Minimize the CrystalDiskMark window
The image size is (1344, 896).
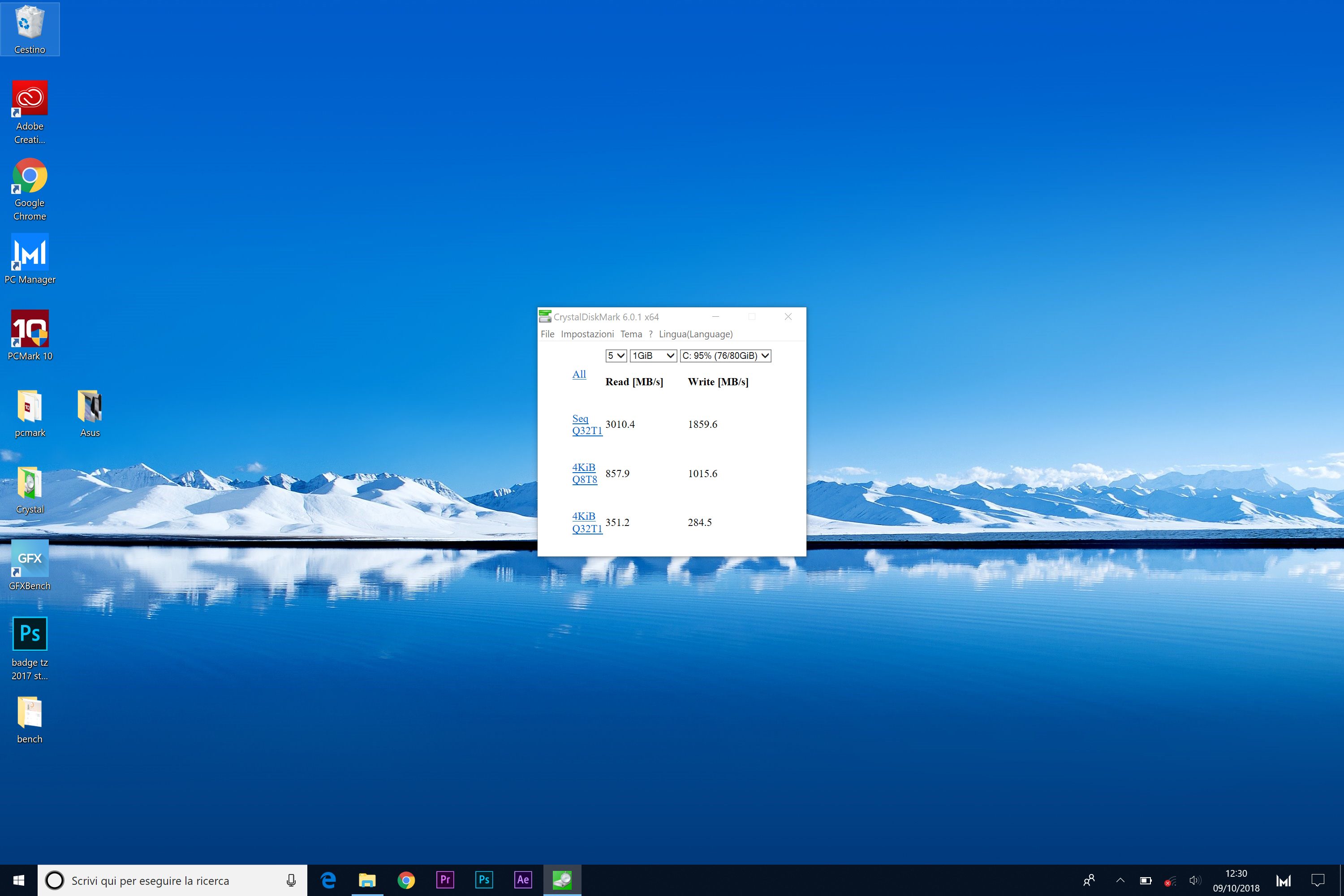click(715, 317)
